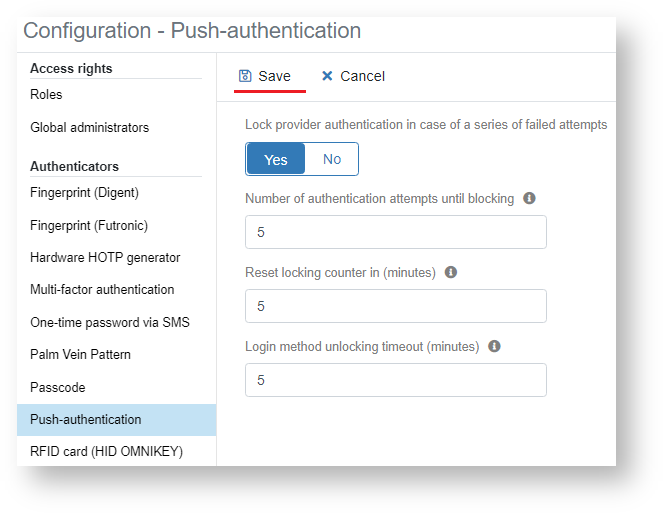664x514 pixels.
Task: Click the Save floppy disk icon
Action: 245,76
